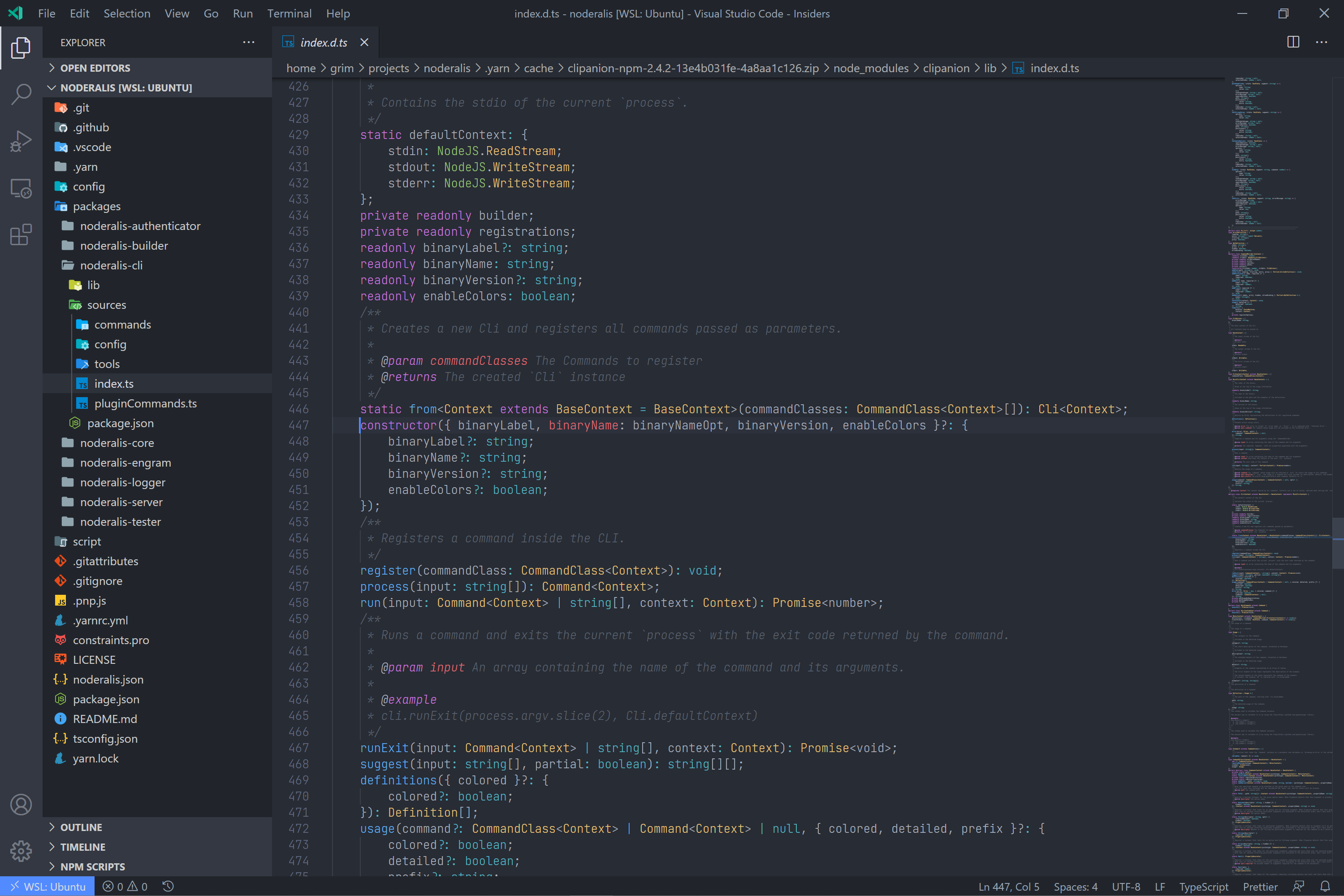The width and height of the screenshot is (1344, 896).
Task: Open the Search view
Action: click(21, 94)
